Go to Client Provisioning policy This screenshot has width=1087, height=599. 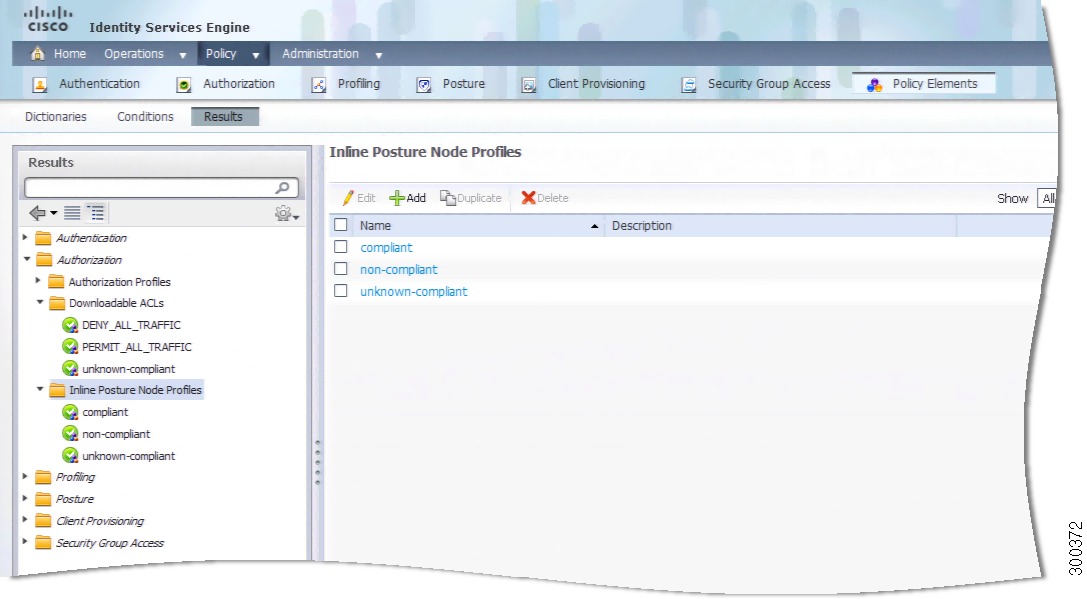coord(596,84)
